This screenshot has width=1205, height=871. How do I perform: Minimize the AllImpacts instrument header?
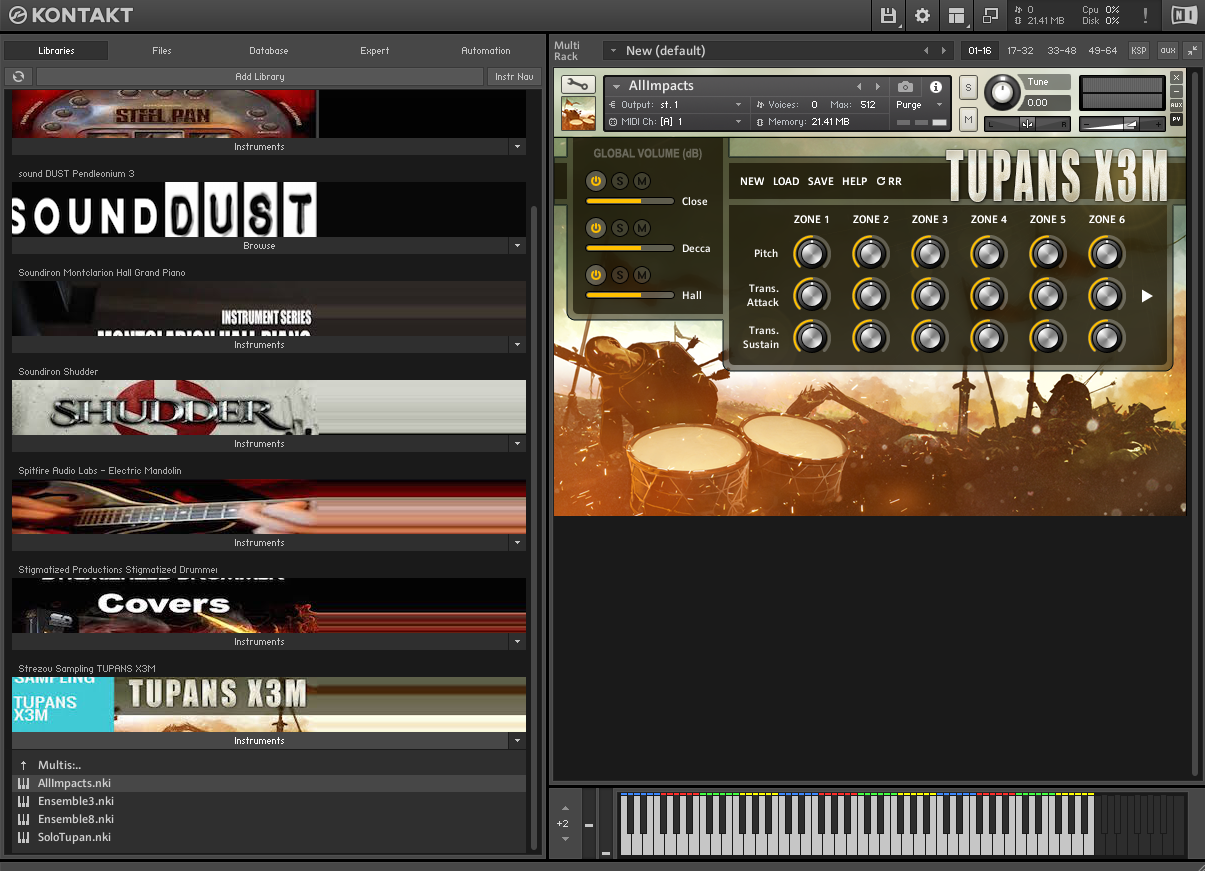coord(1176,91)
